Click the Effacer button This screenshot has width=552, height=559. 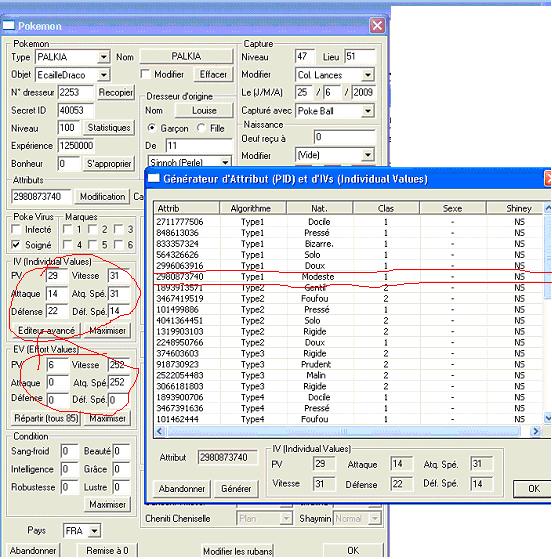click(213, 74)
